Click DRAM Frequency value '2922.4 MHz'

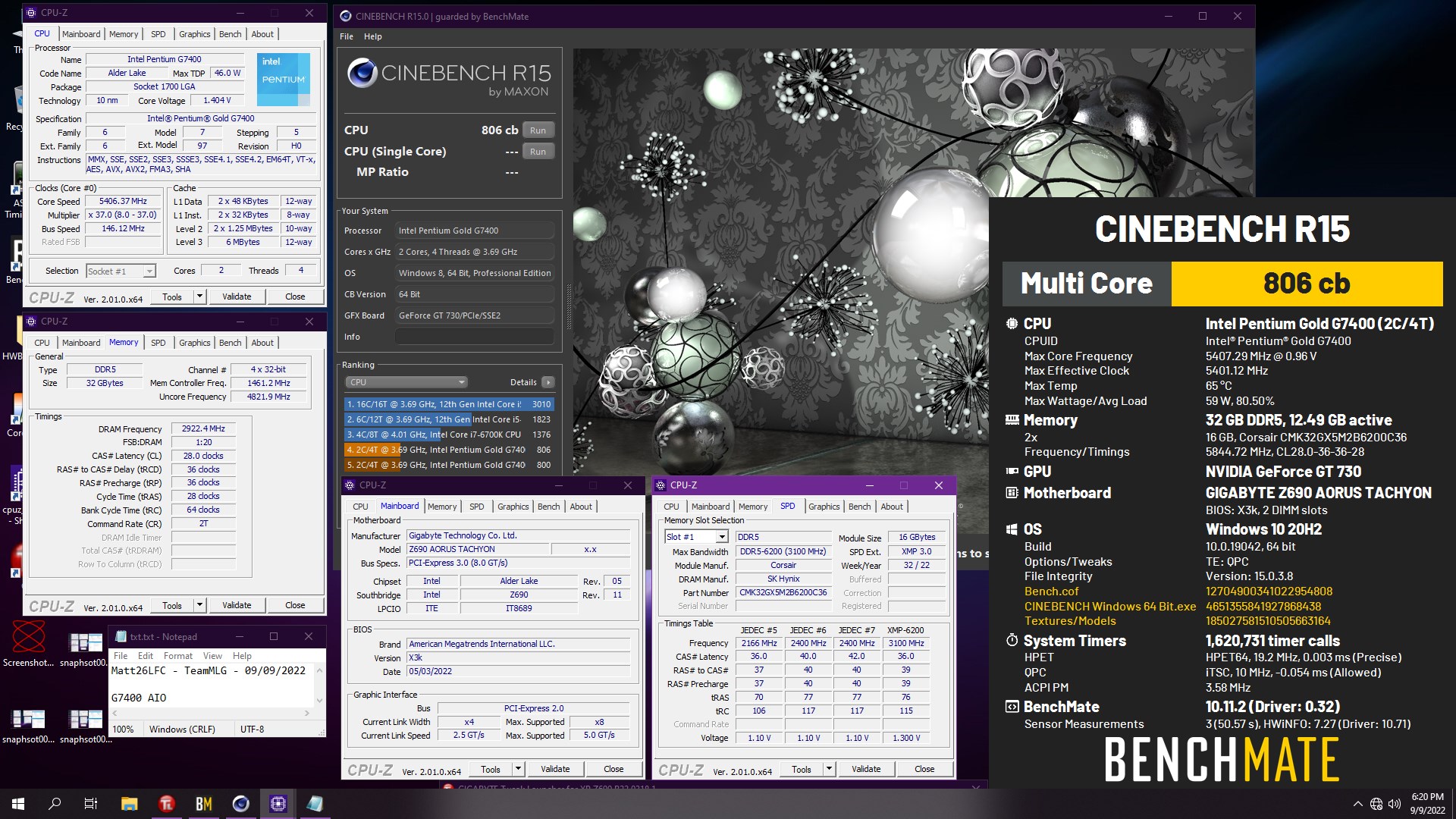pos(203,428)
